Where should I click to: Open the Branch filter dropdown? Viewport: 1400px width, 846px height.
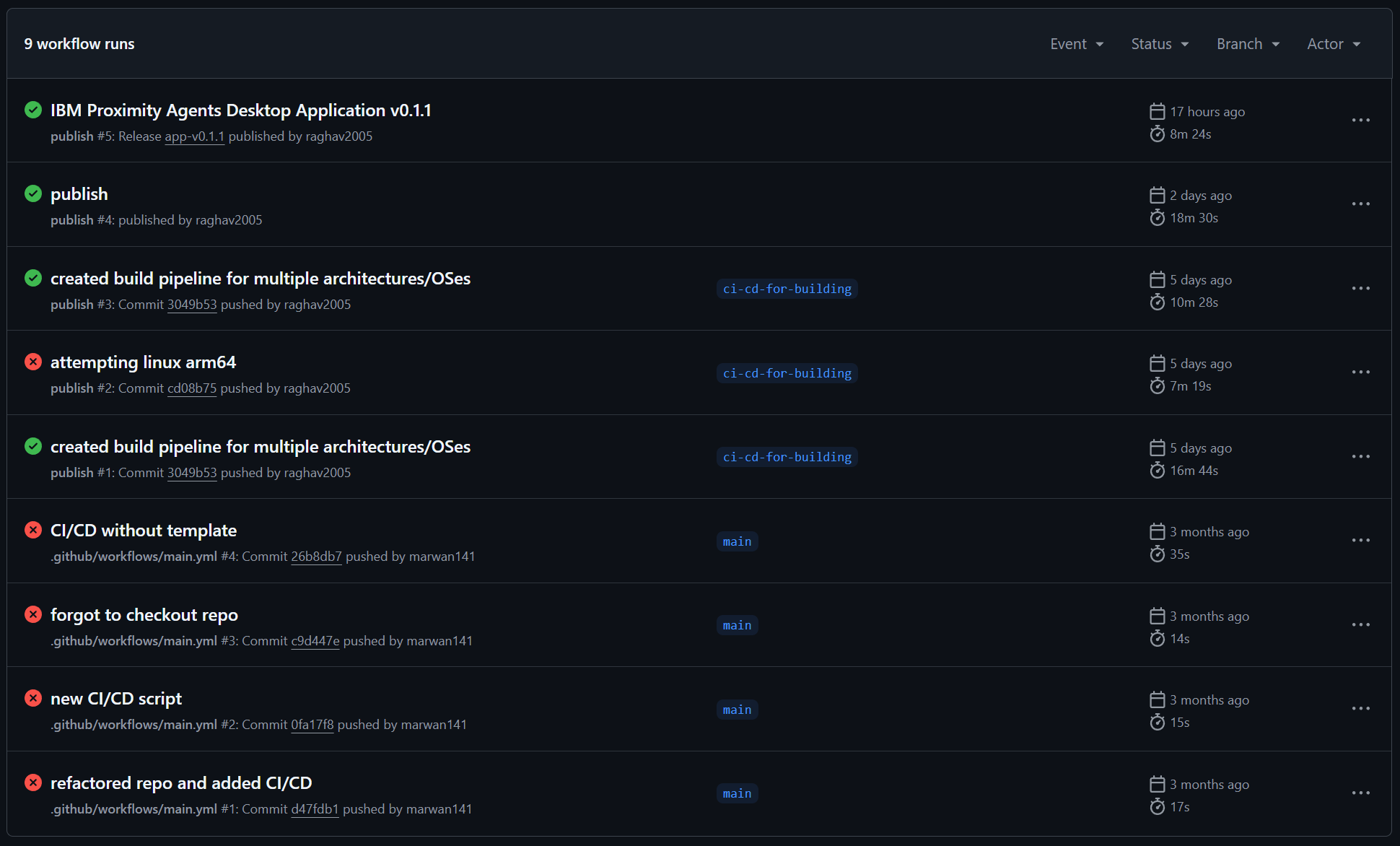[x=1248, y=44]
